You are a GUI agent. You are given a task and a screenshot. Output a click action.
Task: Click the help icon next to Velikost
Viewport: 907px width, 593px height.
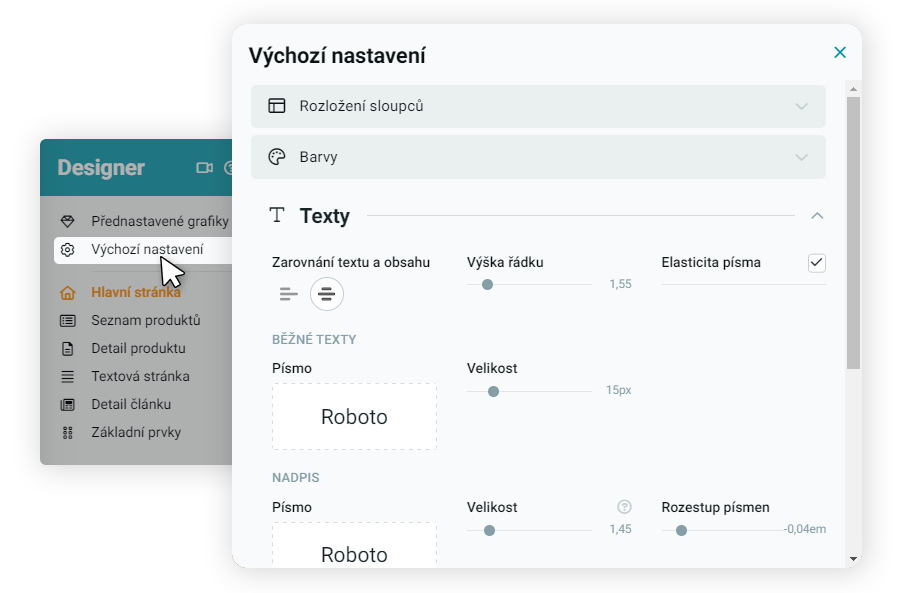[625, 507]
